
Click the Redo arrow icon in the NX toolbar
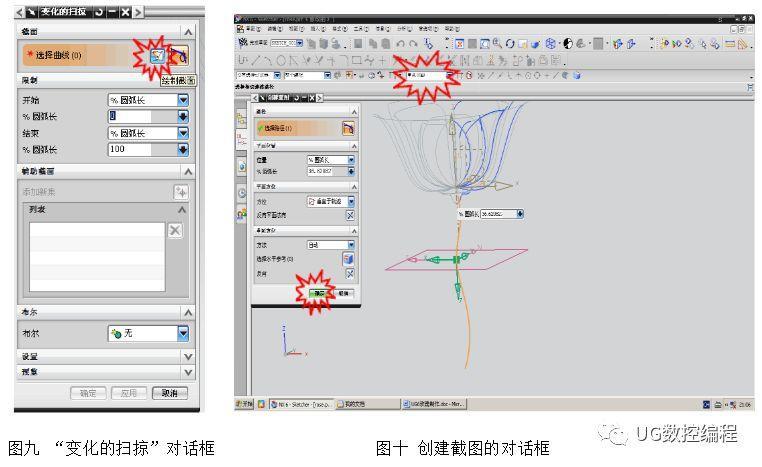(x=413, y=44)
